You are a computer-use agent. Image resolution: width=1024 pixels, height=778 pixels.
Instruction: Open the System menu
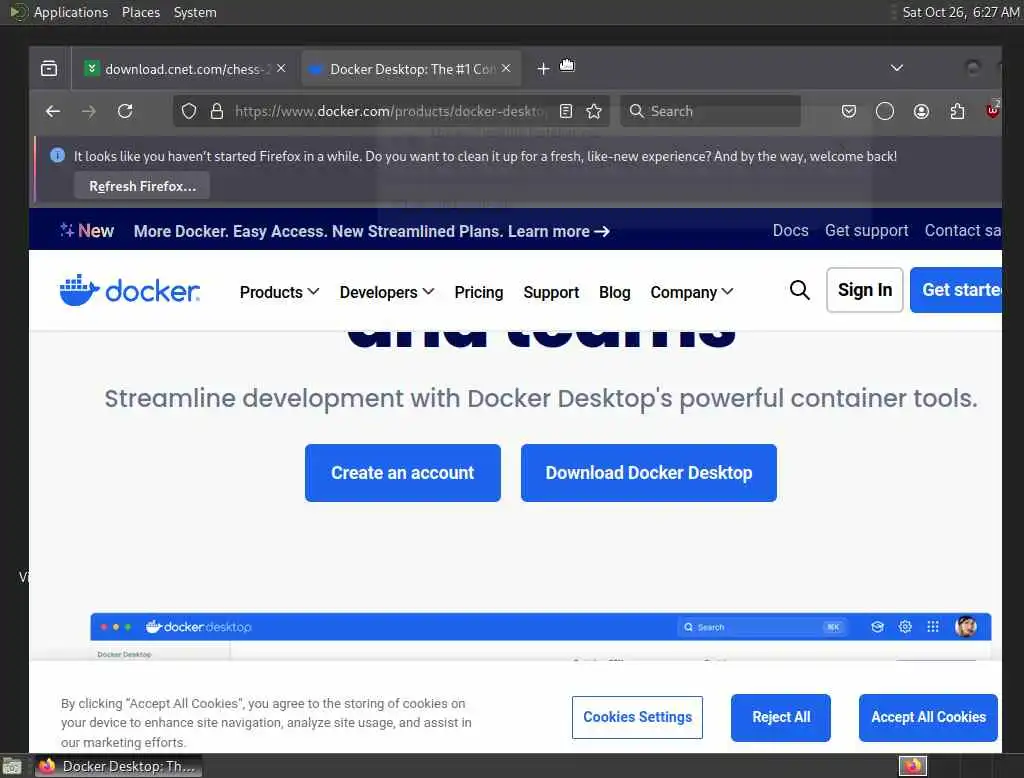[x=195, y=12]
